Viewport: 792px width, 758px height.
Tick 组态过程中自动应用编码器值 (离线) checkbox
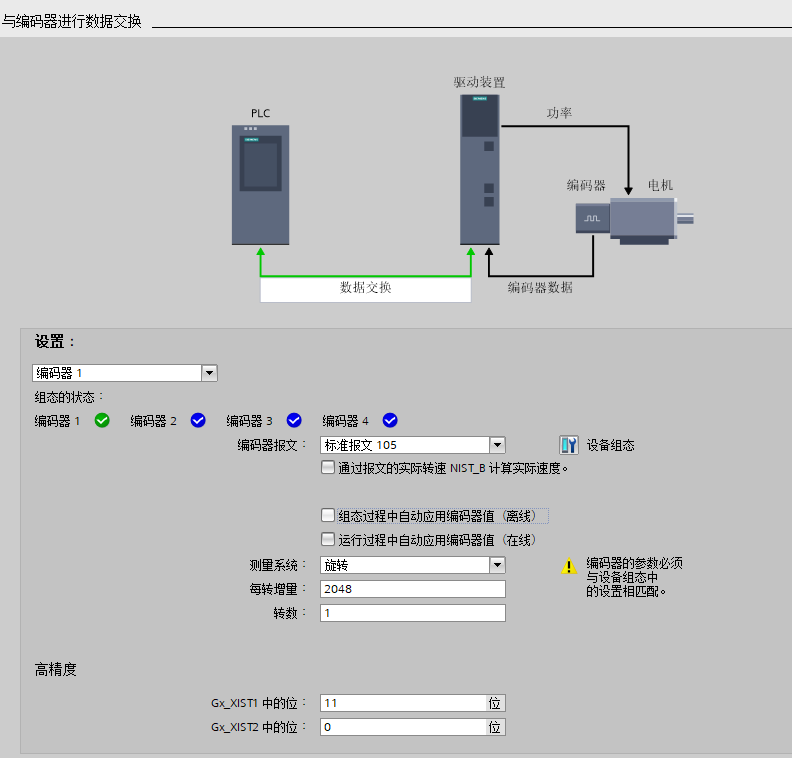(x=328, y=516)
